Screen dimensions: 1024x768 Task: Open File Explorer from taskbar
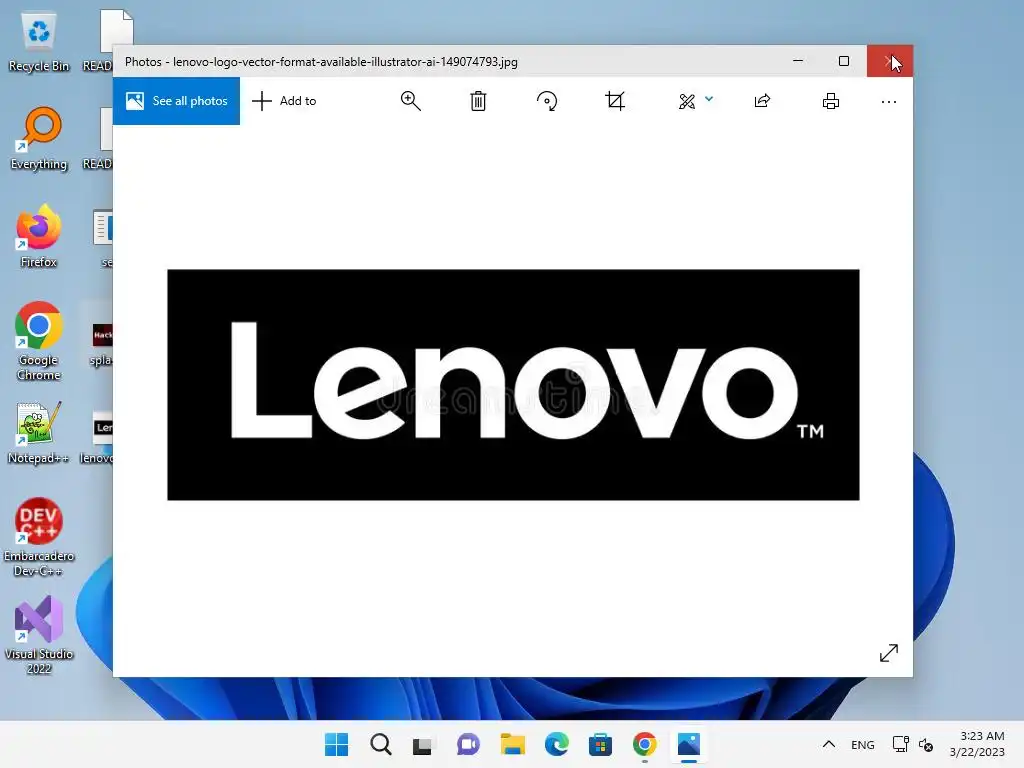pos(513,744)
